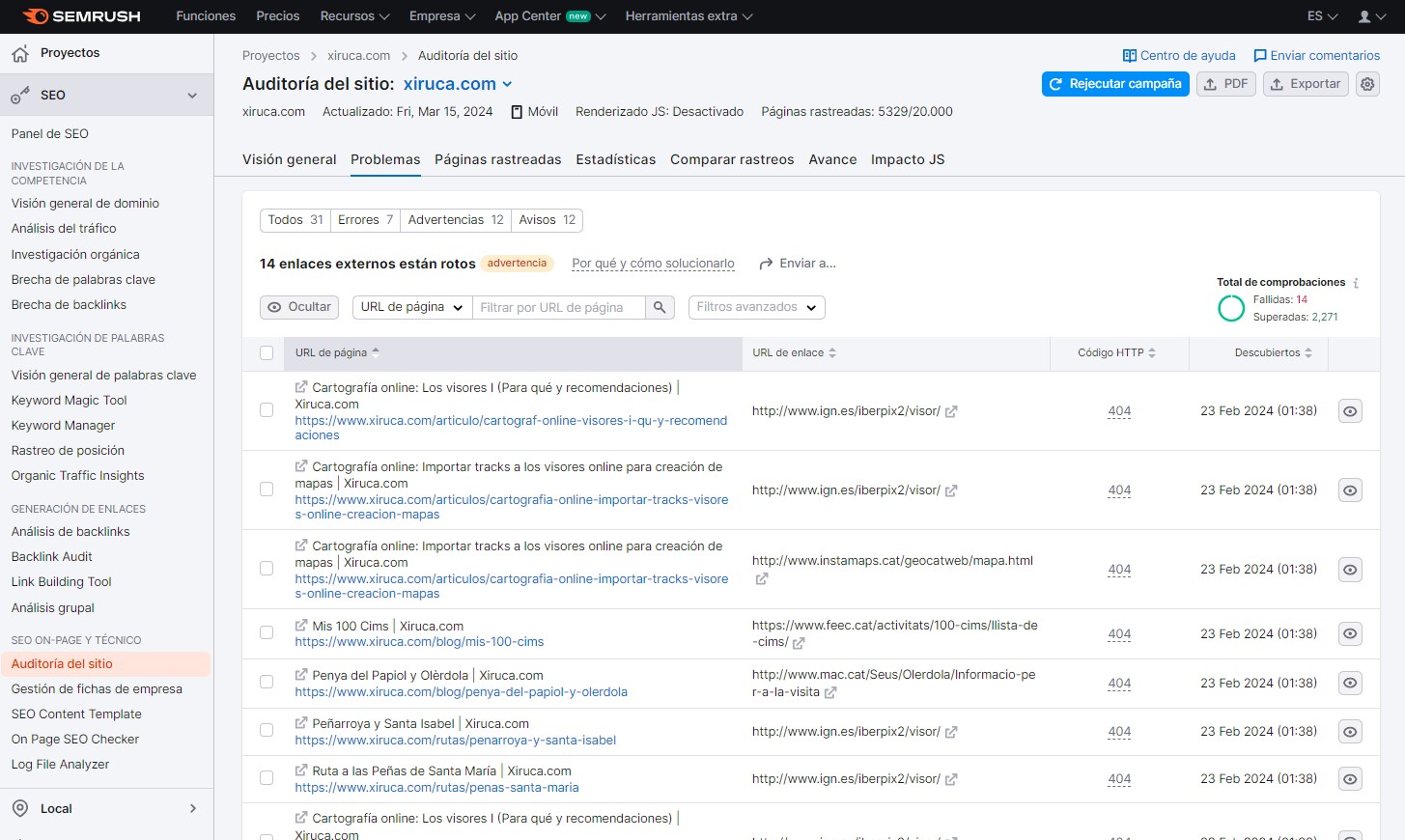Select the header checkbox to select all rows
This screenshot has width=1405, height=840.
(267, 352)
